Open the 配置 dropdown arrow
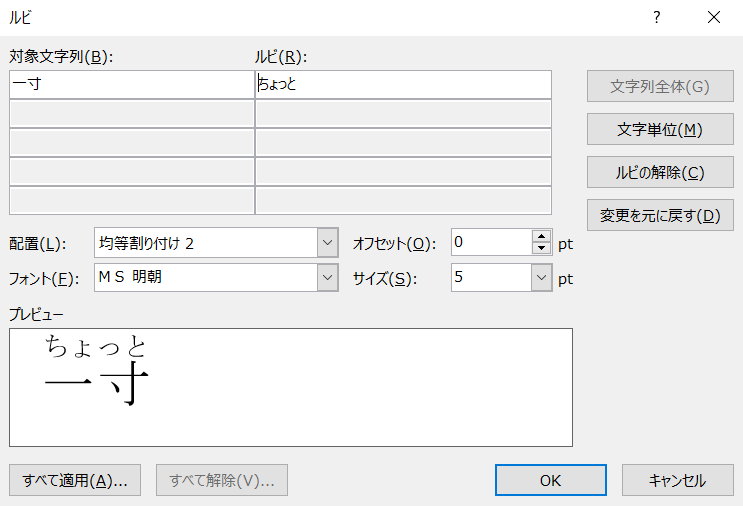Screen dimensions: 743x506 pos(327,243)
